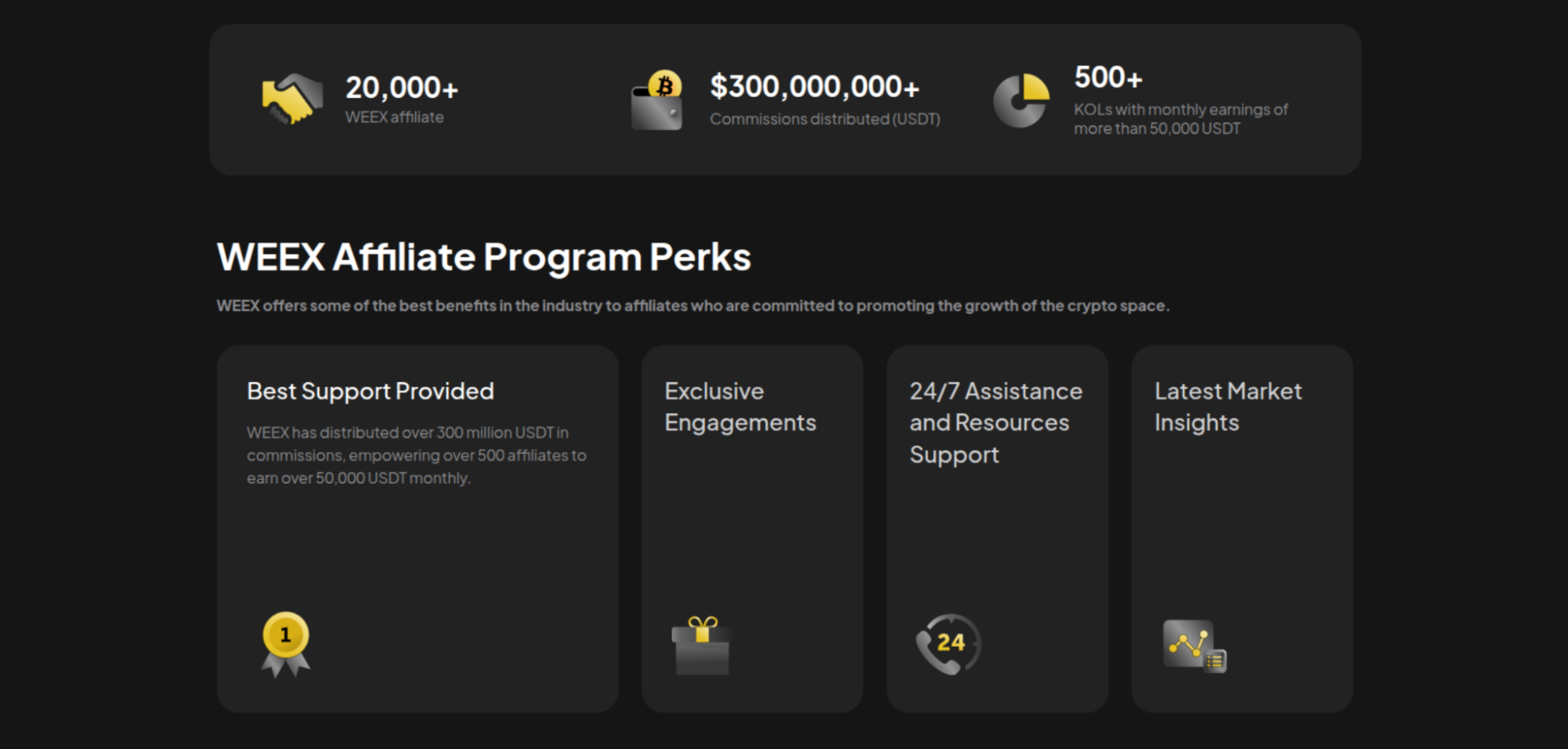The width and height of the screenshot is (1568, 749).
Task: Click the WEEX affiliate label text
Action: pos(395,118)
